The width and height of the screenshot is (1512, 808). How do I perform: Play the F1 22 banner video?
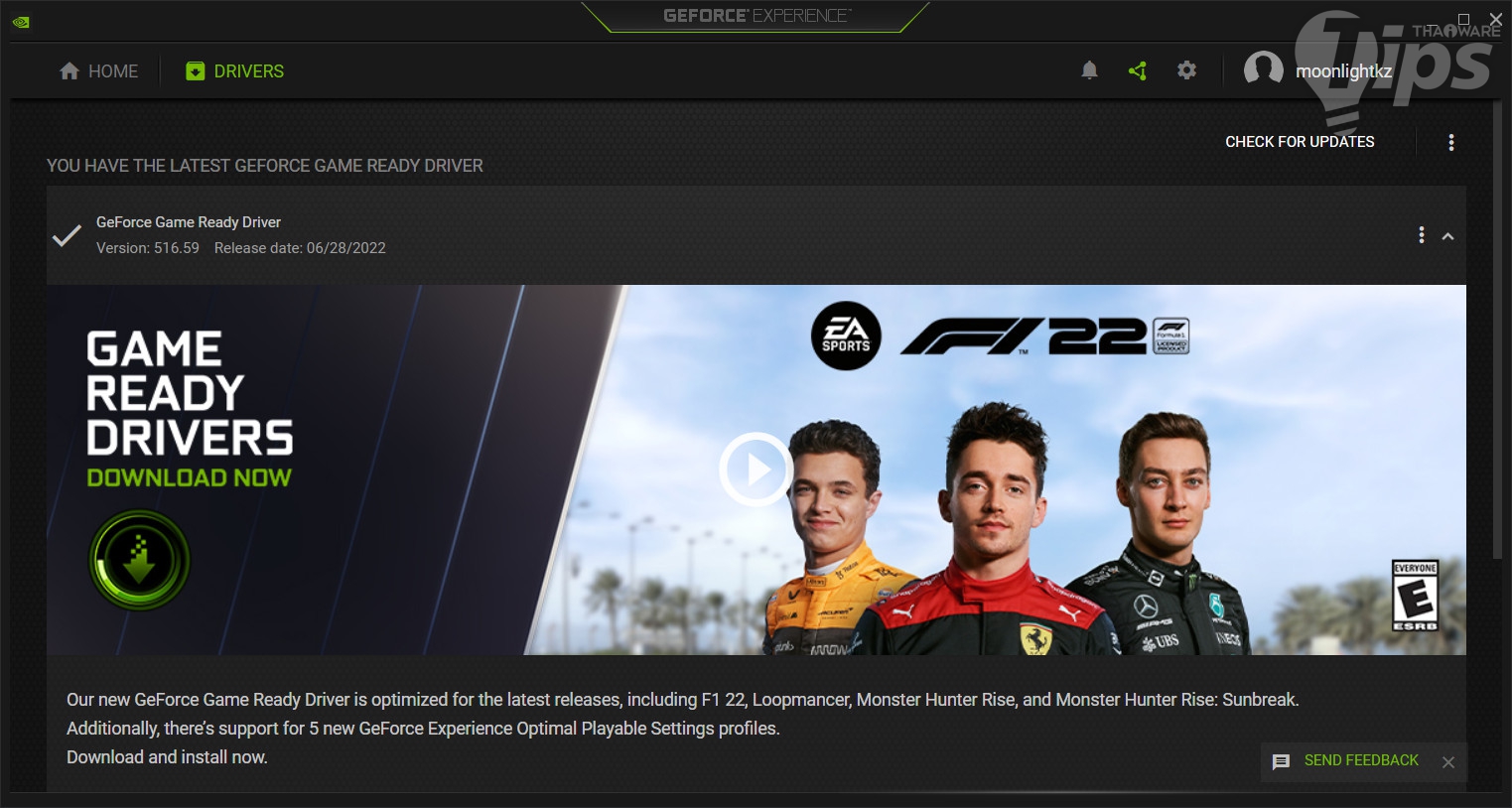pyautogui.click(x=756, y=470)
